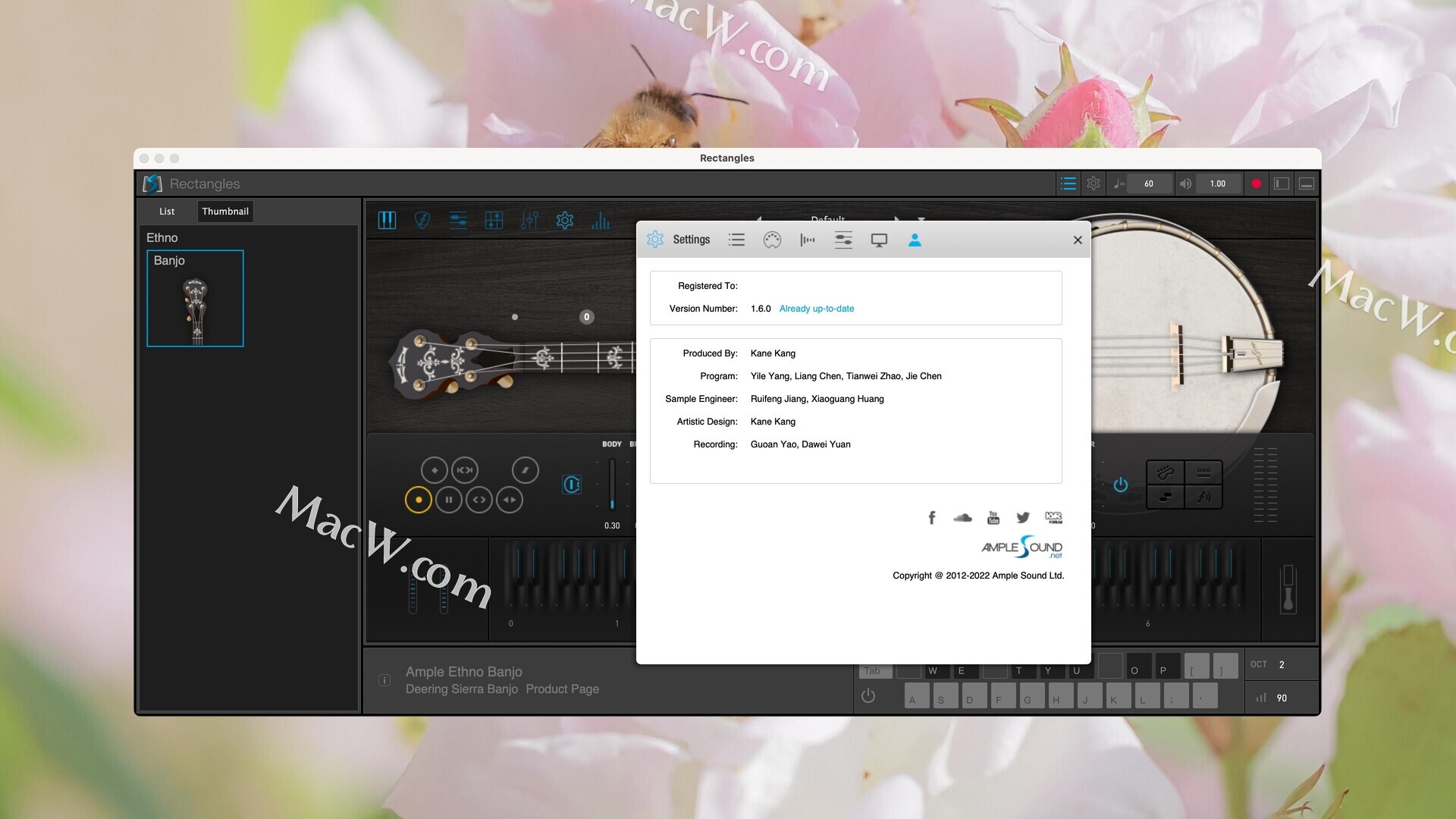Open host settings gear in top bar
This screenshot has height=819, width=1456.
(1094, 184)
